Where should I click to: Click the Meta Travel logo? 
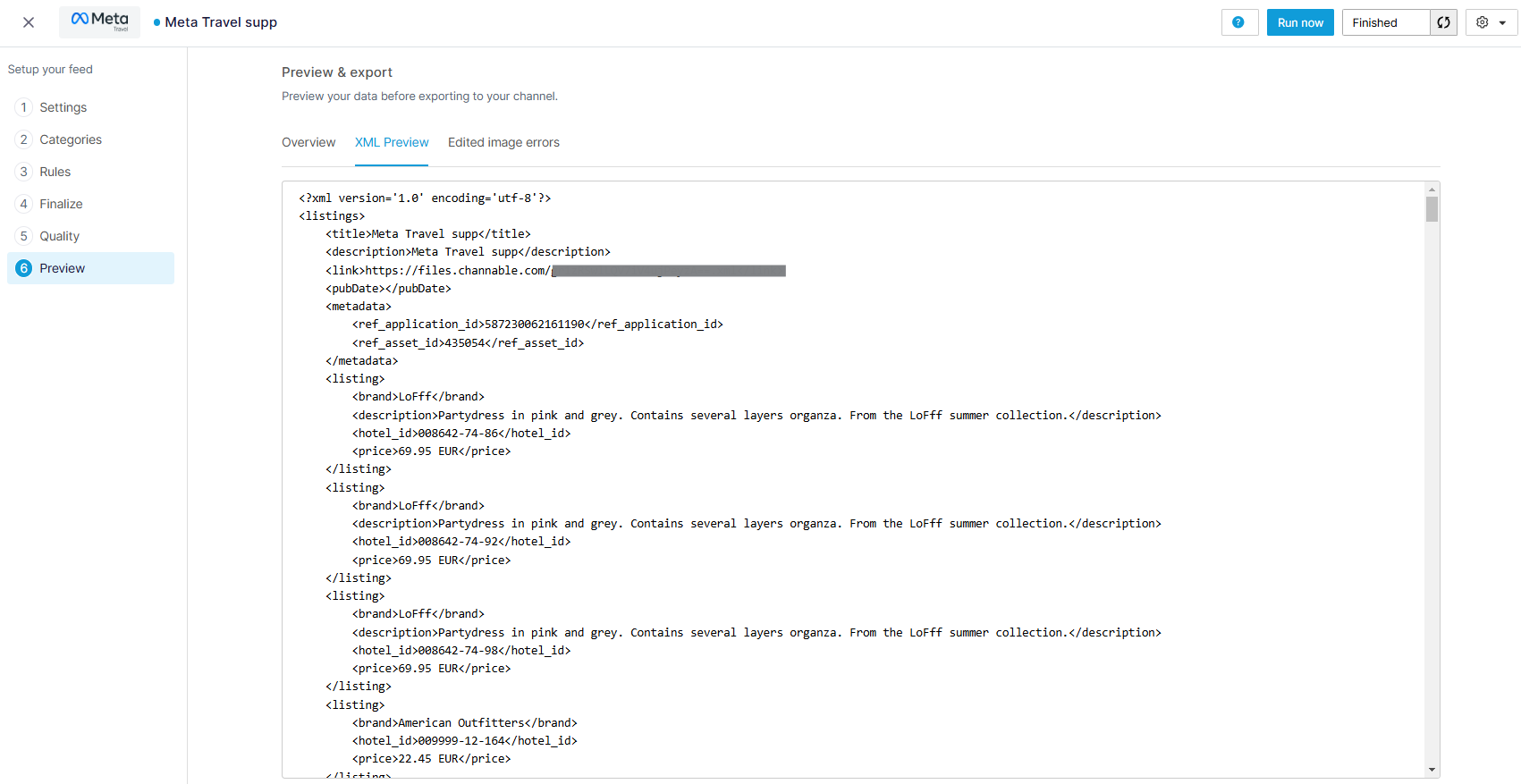pos(99,21)
